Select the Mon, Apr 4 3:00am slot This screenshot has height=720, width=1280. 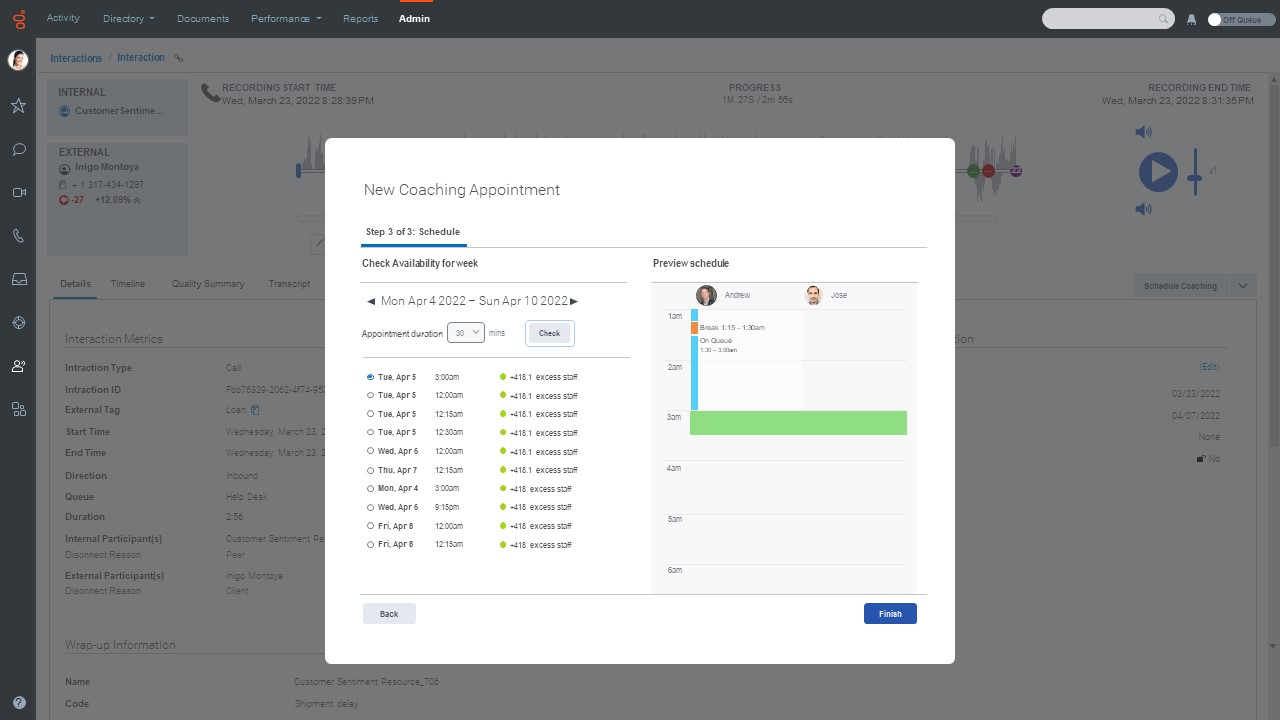[371, 488]
